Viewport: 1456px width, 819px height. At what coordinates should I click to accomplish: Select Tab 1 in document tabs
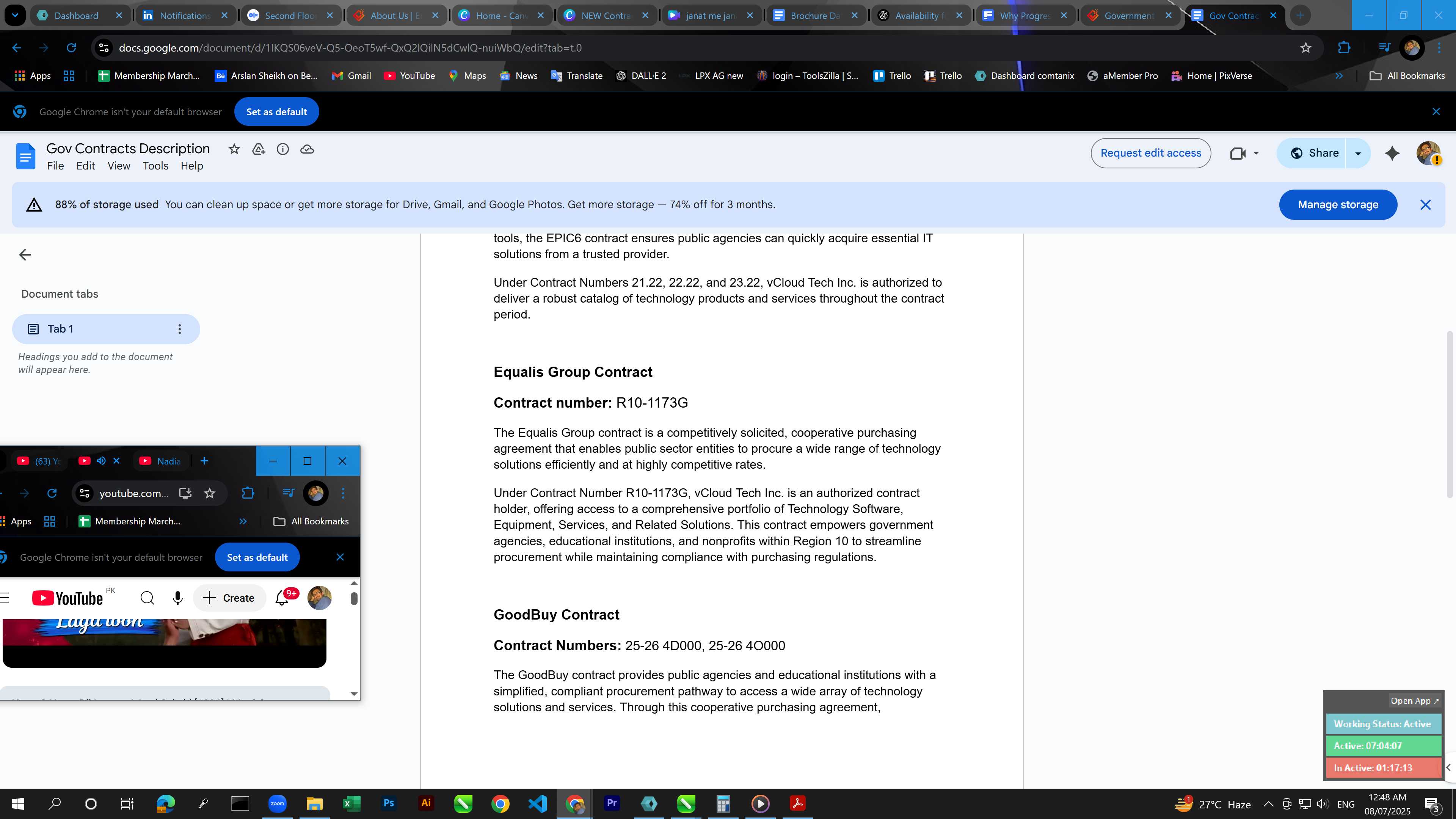[x=106, y=329]
